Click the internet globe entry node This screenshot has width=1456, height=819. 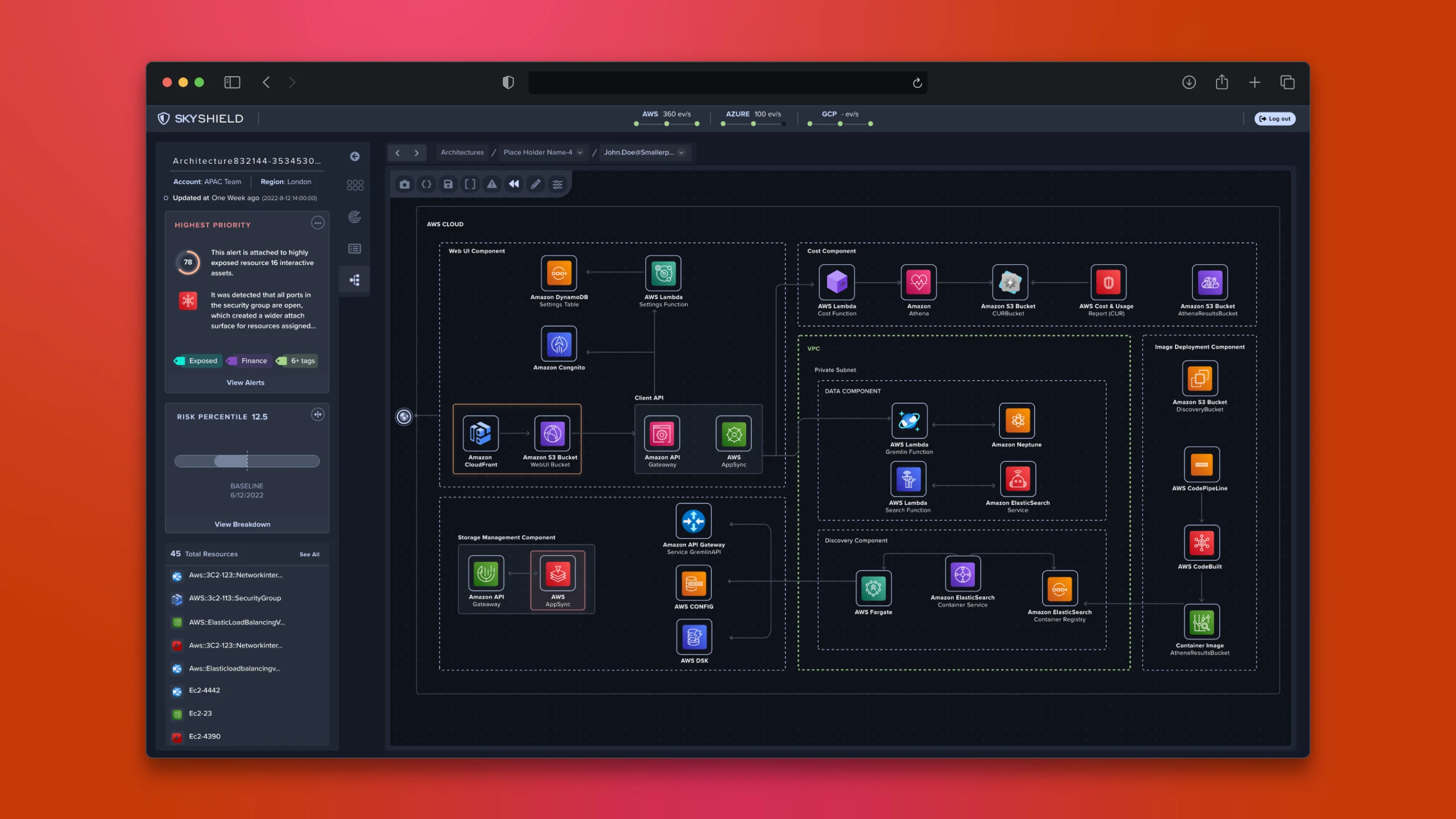404,417
